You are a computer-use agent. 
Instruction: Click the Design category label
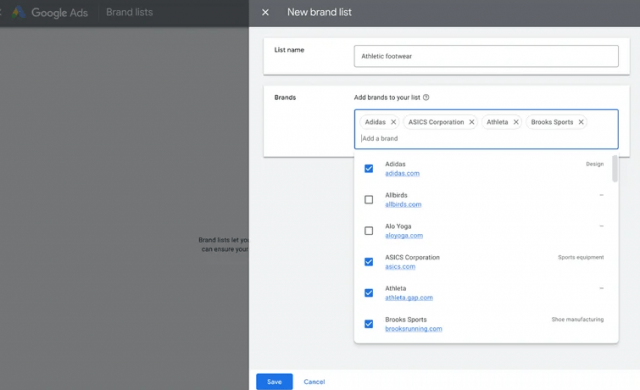(x=595, y=164)
